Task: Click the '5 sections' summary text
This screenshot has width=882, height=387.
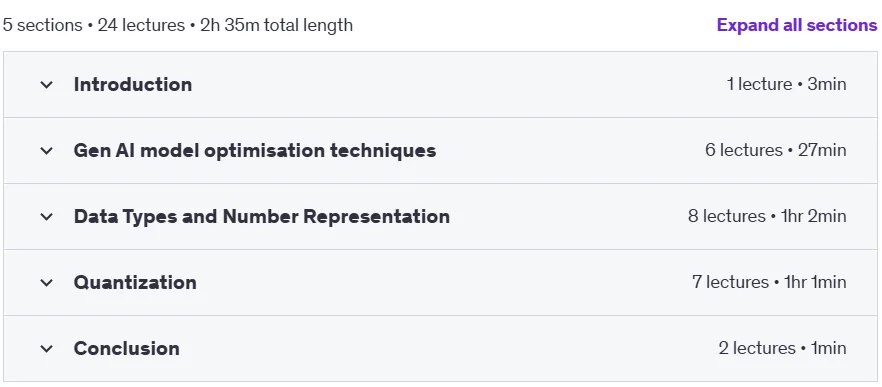Action: (42, 25)
